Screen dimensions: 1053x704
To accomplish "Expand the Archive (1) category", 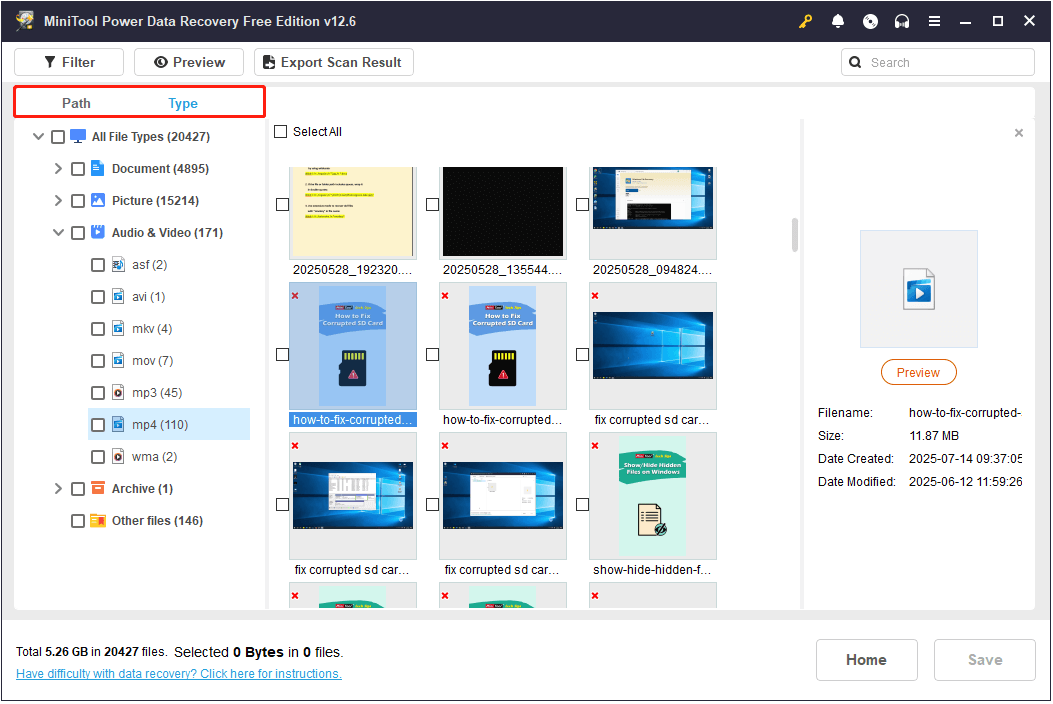I will click(x=58, y=488).
